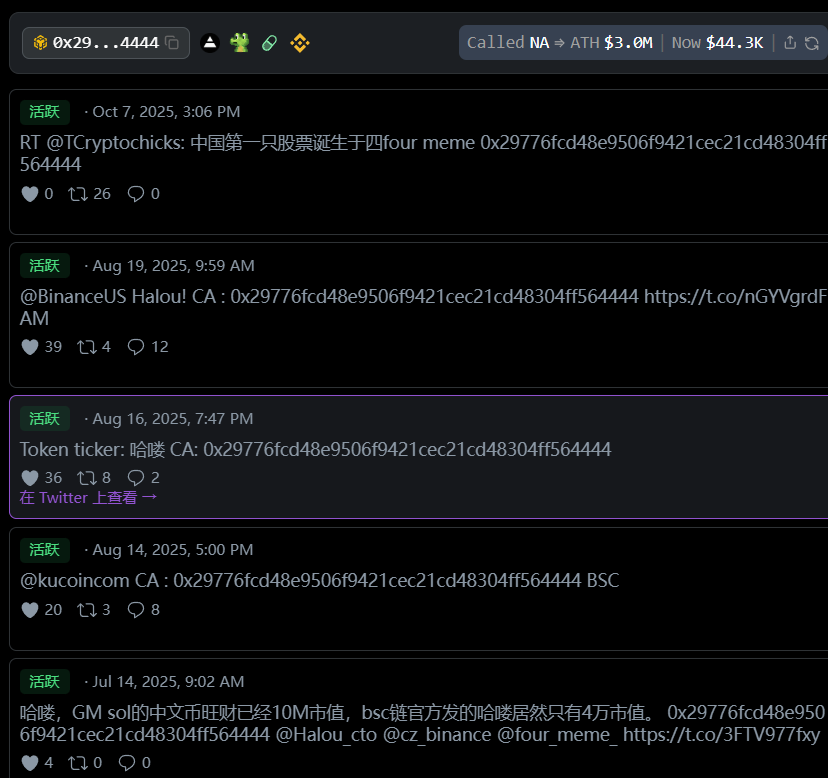Retweet icon on Aug 19, 2025 tweet
Viewport: 828px width, 778px height.
coord(87,347)
